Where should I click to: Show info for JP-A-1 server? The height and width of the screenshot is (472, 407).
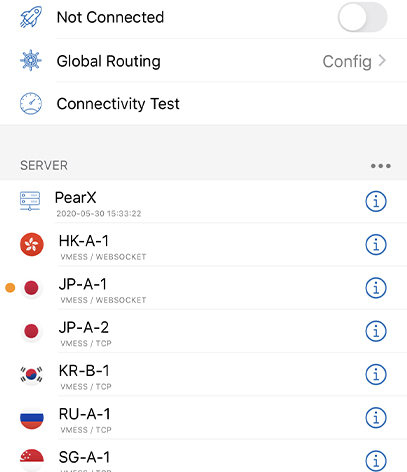point(376,288)
